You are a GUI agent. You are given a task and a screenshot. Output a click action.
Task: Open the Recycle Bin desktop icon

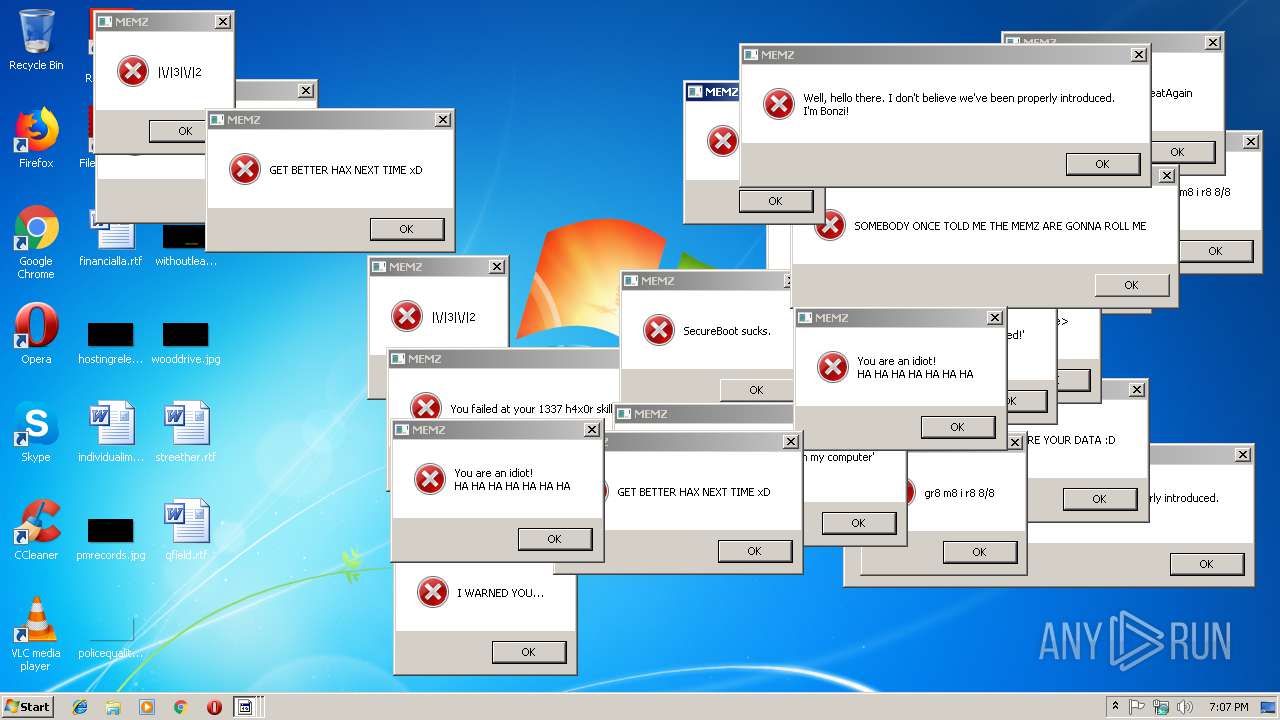[x=36, y=40]
